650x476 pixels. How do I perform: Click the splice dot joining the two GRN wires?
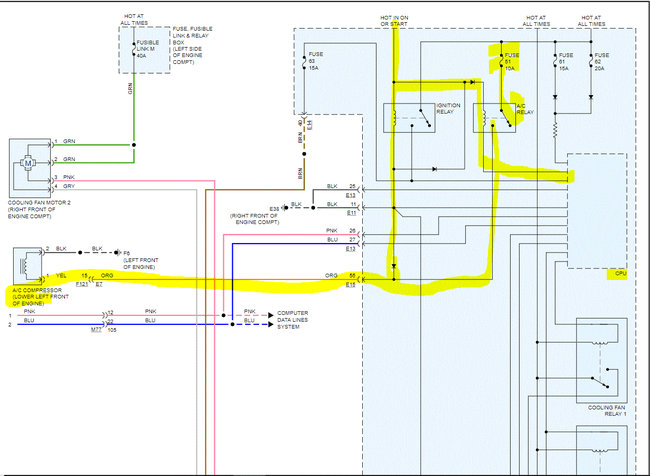click(133, 145)
